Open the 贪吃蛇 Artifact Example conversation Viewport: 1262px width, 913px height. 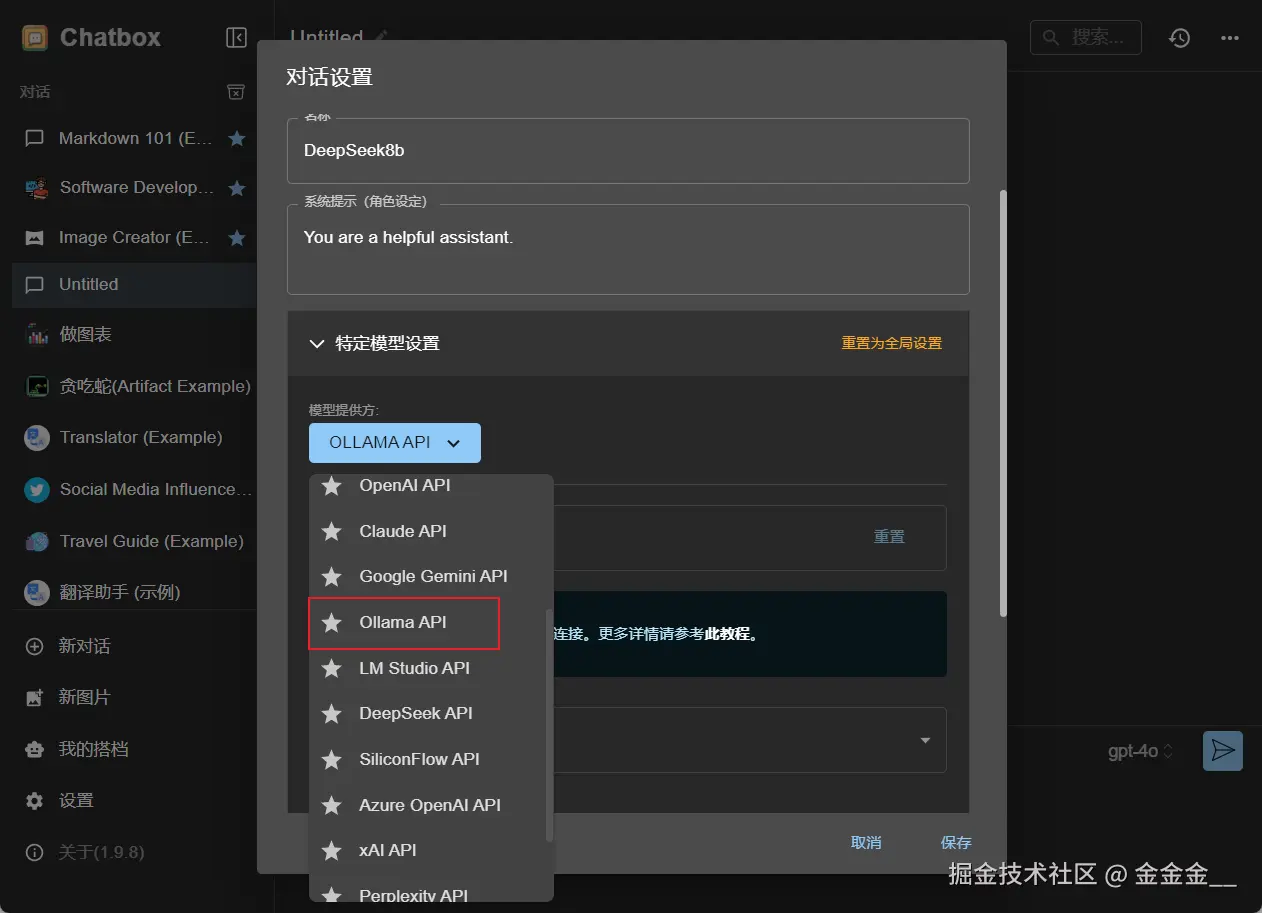click(135, 386)
